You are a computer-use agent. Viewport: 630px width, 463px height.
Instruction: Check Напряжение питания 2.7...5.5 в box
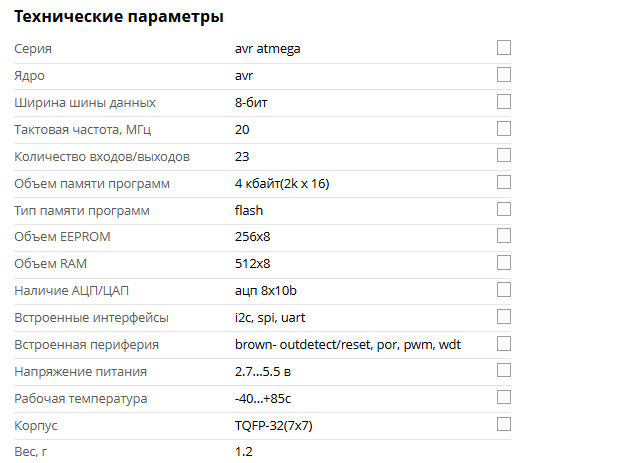[504, 370]
